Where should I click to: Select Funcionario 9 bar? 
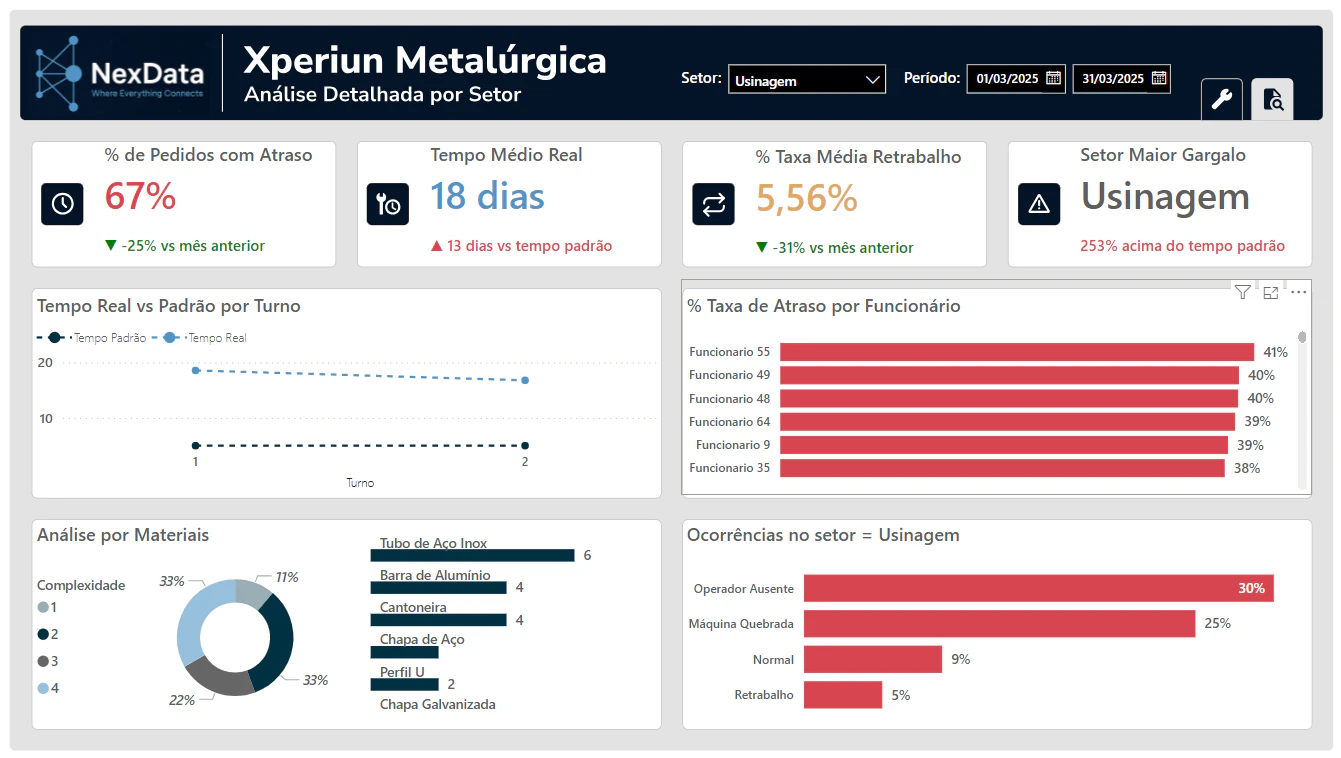pos(1004,445)
